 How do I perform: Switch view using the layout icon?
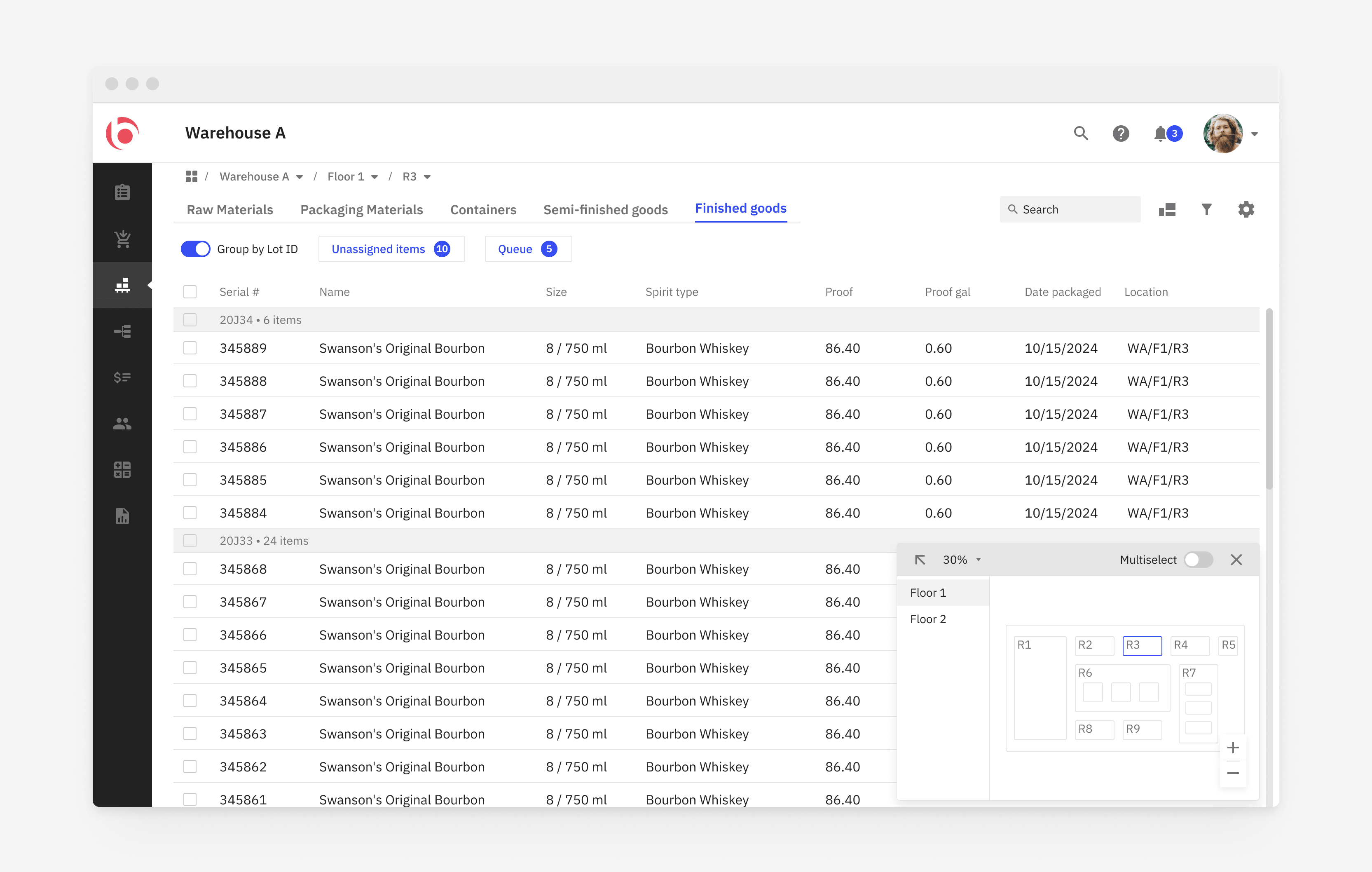[x=1167, y=210]
